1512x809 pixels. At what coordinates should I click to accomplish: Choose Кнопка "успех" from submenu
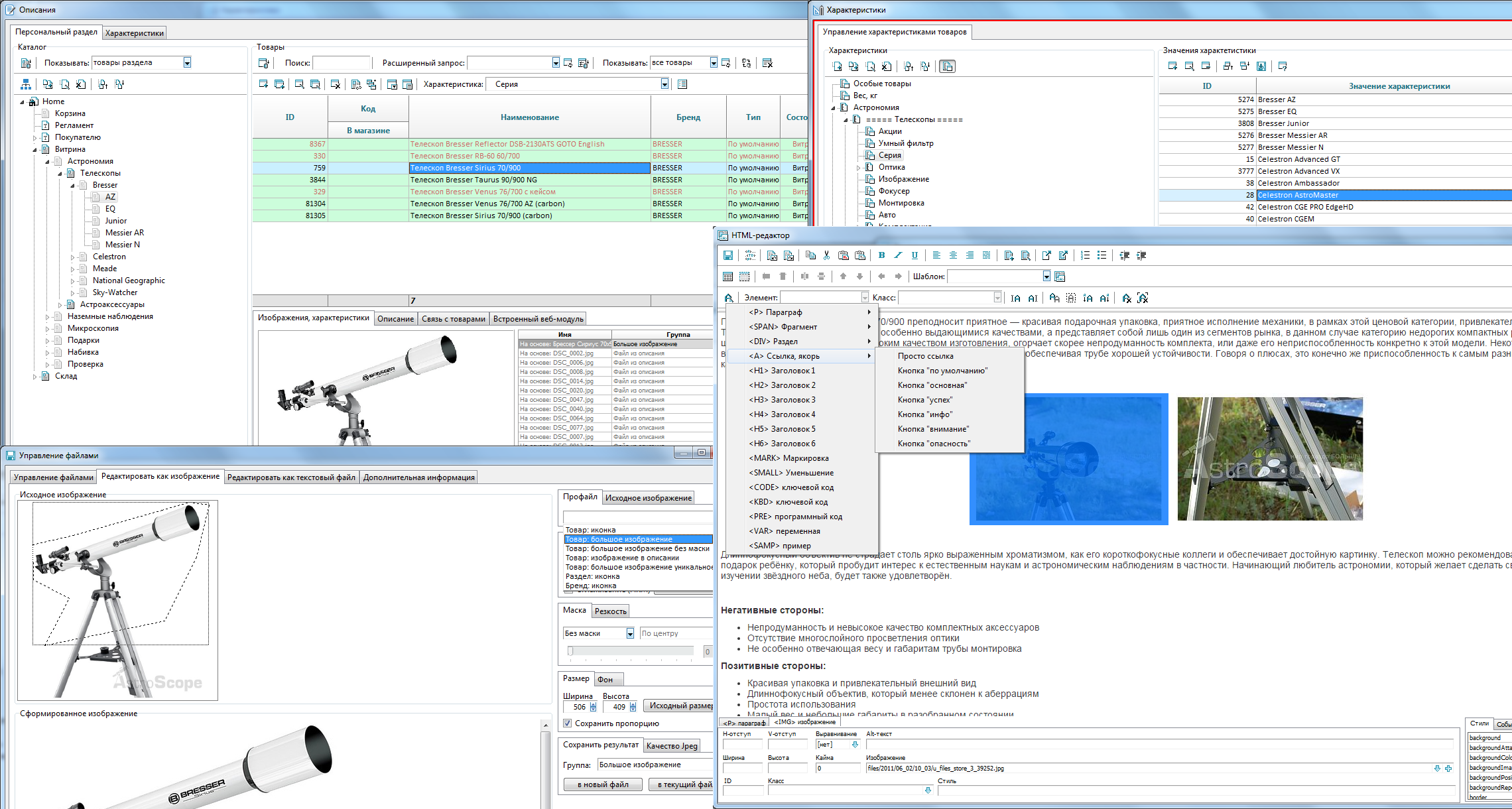[924, 400]
